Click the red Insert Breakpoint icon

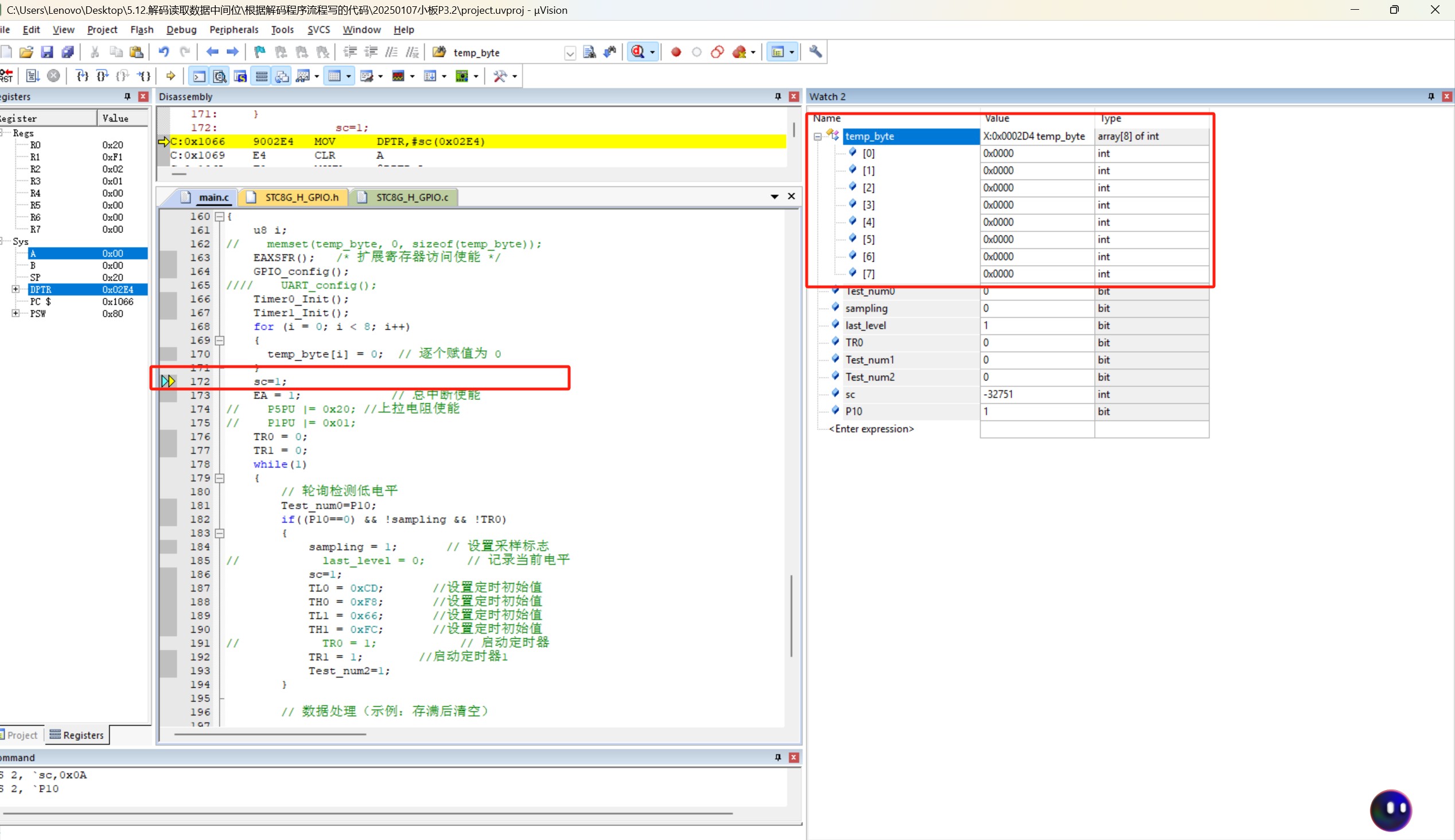(676, 53)
